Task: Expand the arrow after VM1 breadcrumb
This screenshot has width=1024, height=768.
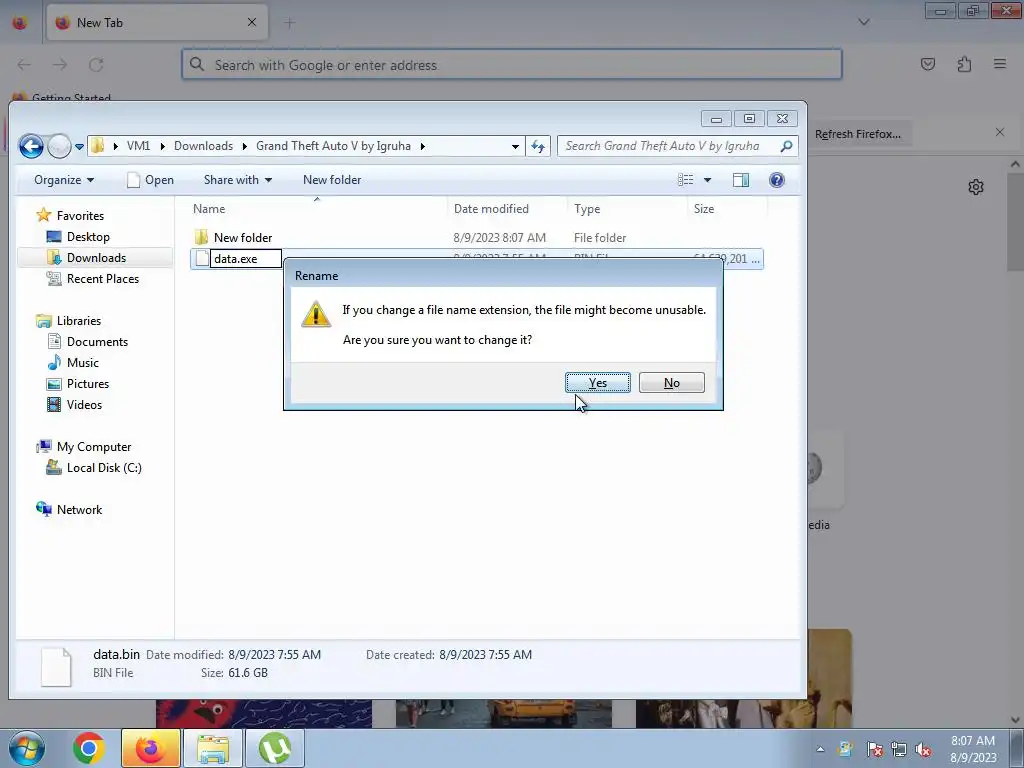Action: (162, 146)
